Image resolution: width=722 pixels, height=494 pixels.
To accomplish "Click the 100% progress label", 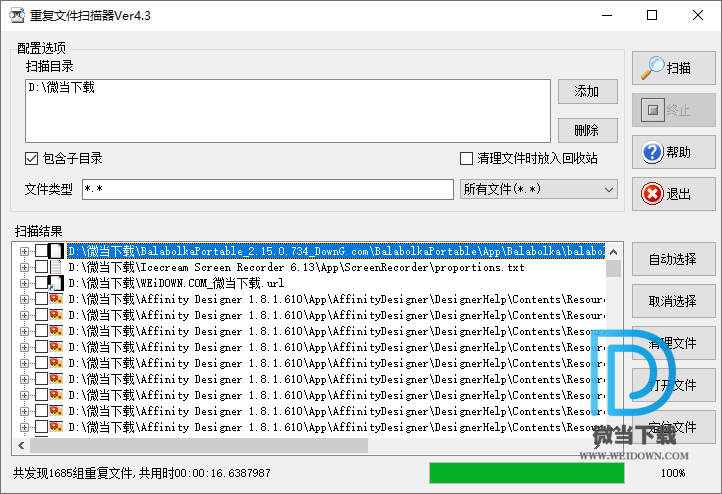I will coord(673,473).
